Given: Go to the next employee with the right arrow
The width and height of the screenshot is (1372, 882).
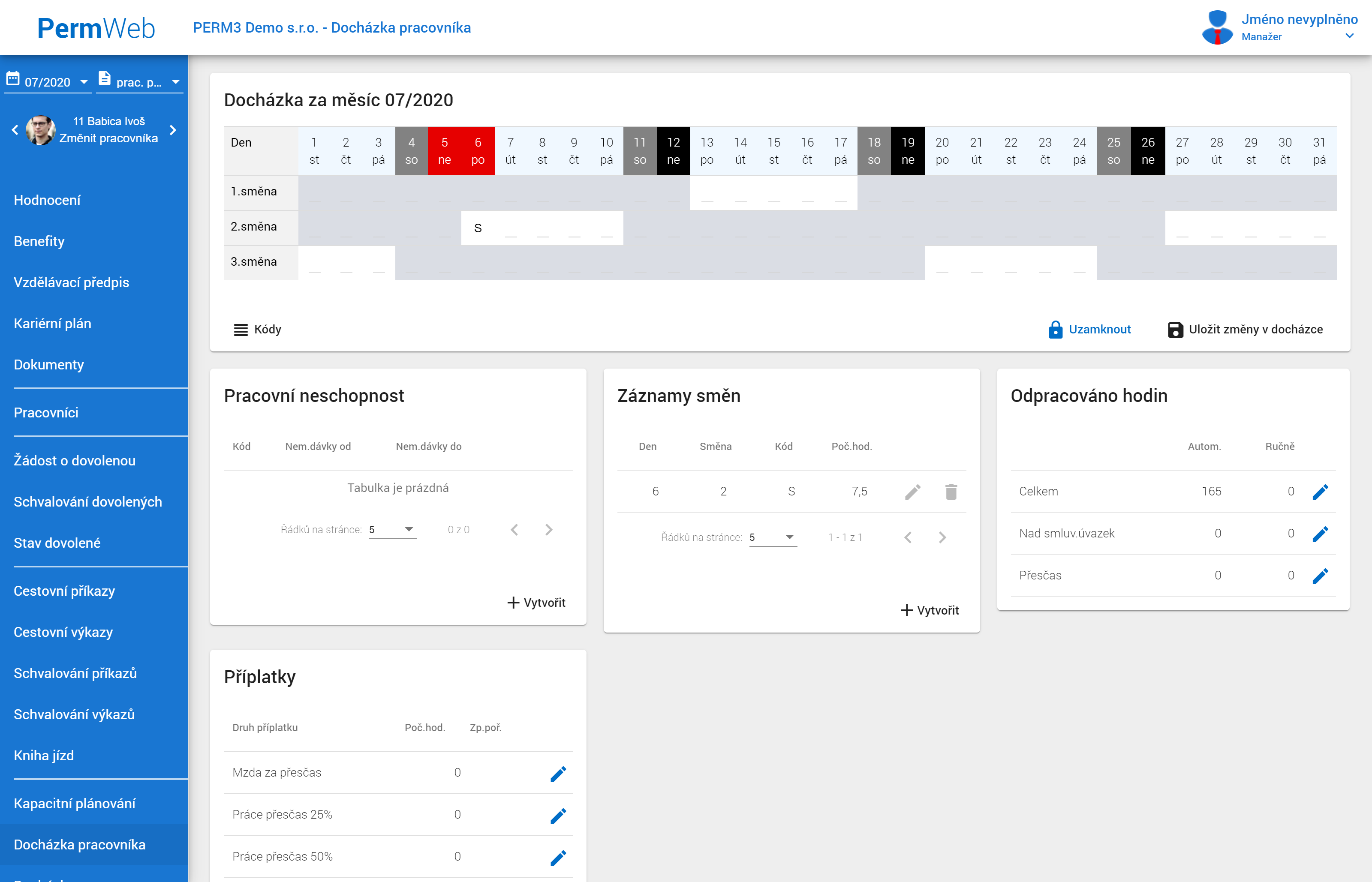Looking at the screenshot, I should point(173,130).
